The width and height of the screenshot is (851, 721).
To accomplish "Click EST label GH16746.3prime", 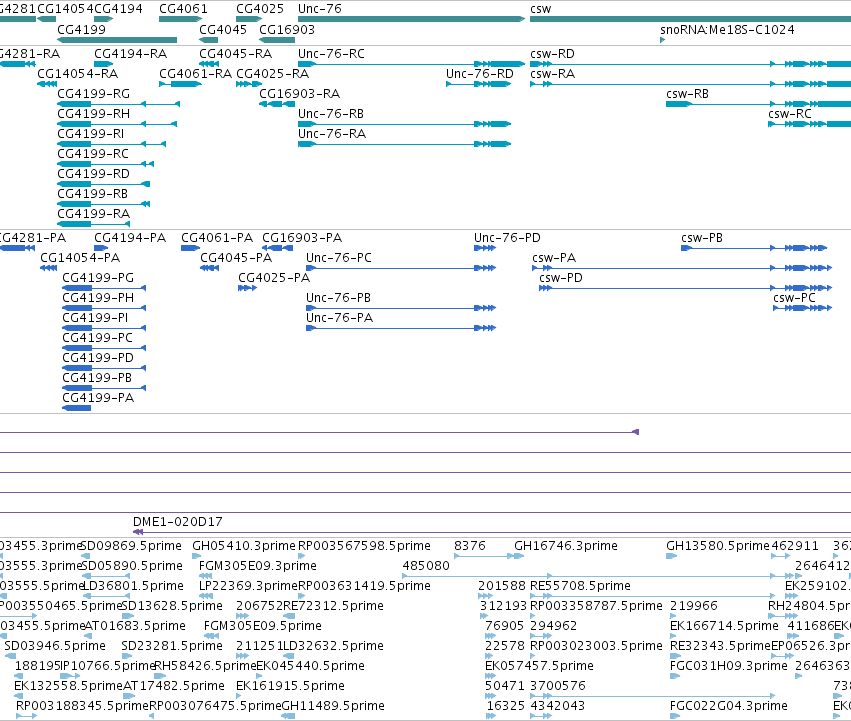I will point(566,546).
